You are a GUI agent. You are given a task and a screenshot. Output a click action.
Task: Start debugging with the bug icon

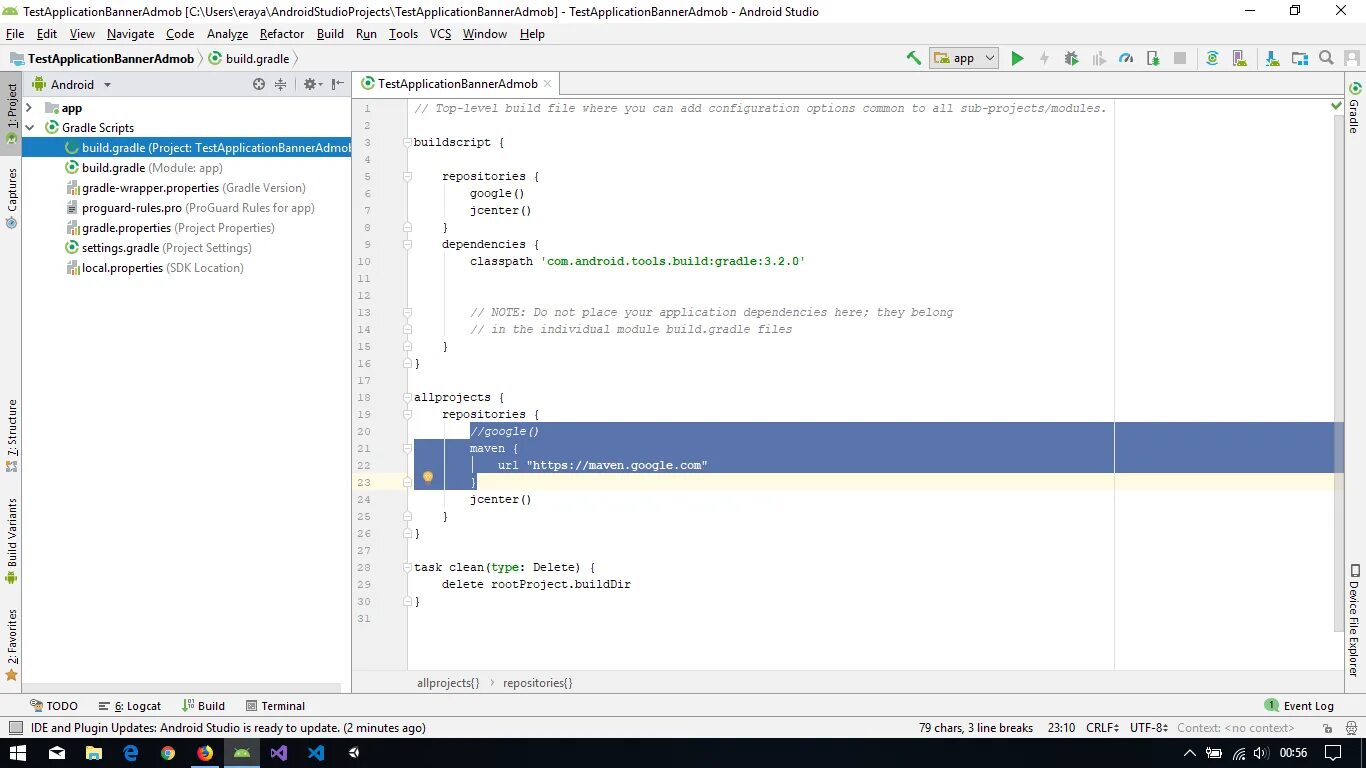click(x=1071, y=58)
